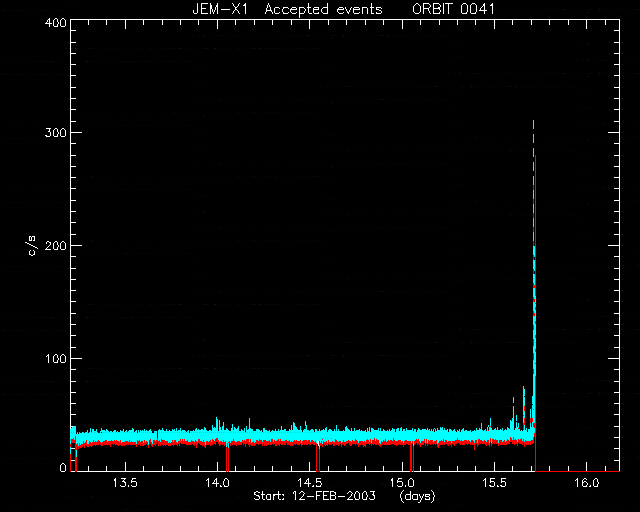Click the top of the tall cyan spike
Image resolution: width=640 pixels, height=512 pixels.
point(533,122)
